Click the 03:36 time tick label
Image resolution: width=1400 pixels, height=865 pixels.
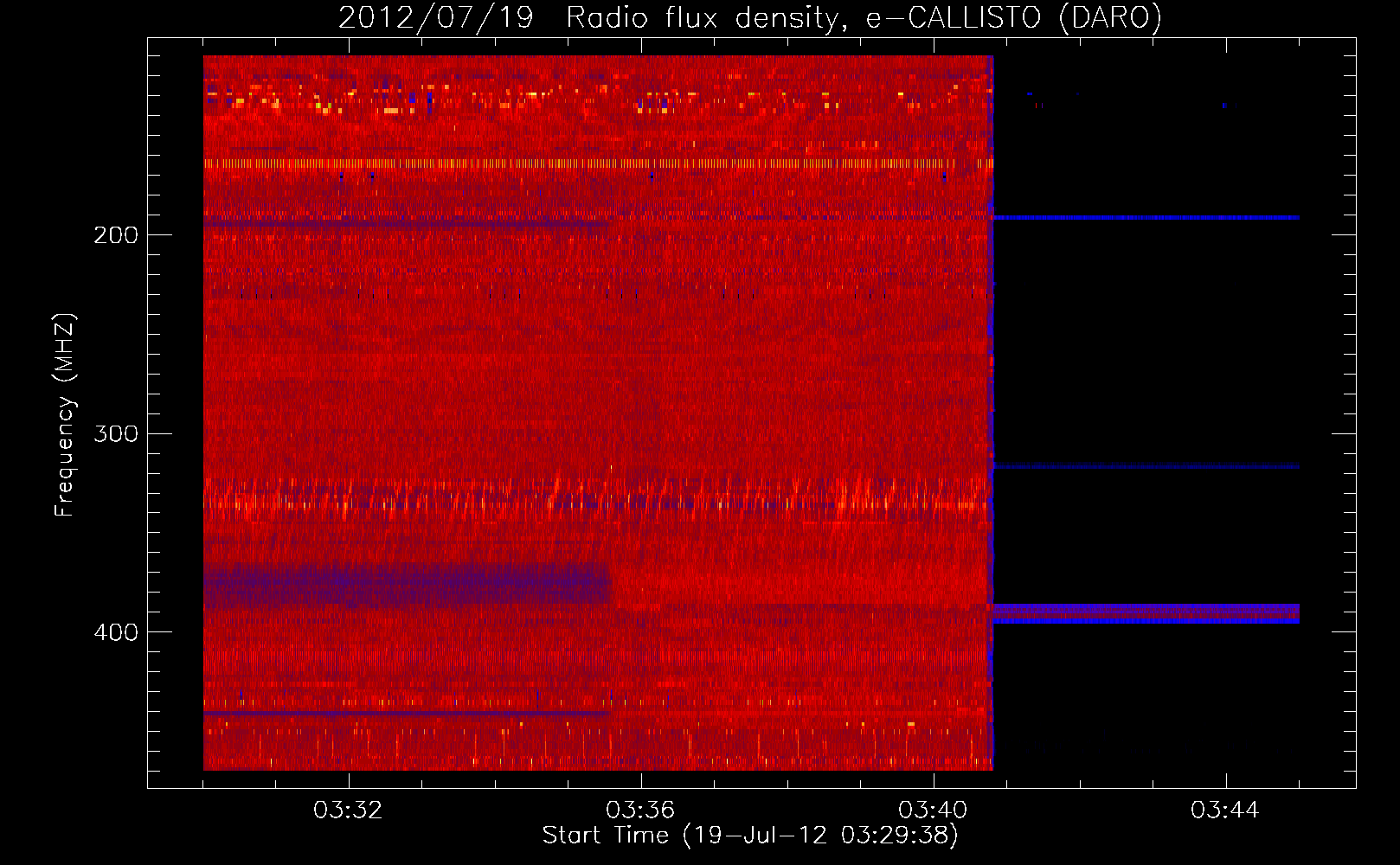(640, 811)
